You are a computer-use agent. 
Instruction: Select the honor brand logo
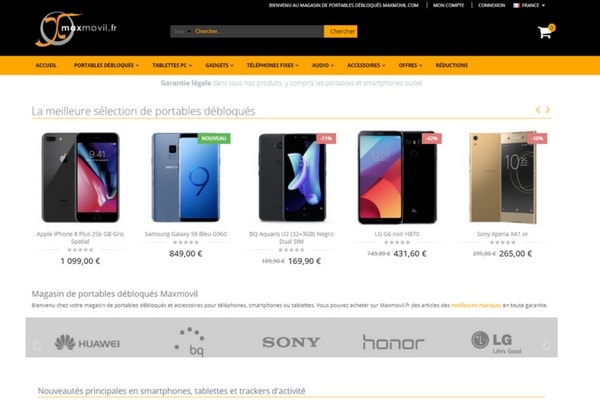tap(393, 342)
